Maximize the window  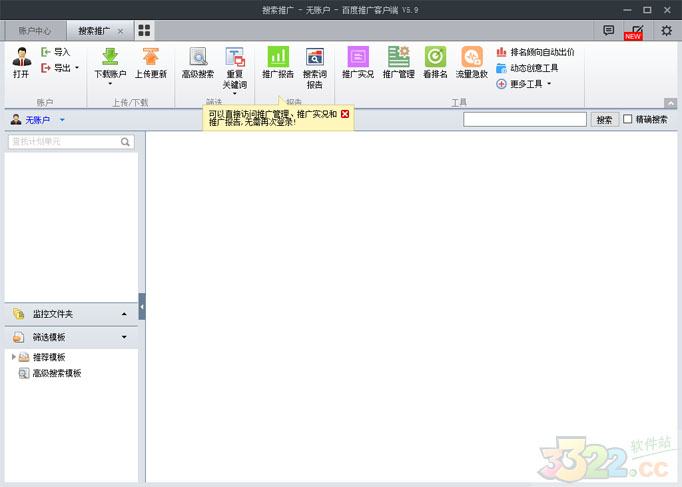[647, 10]
